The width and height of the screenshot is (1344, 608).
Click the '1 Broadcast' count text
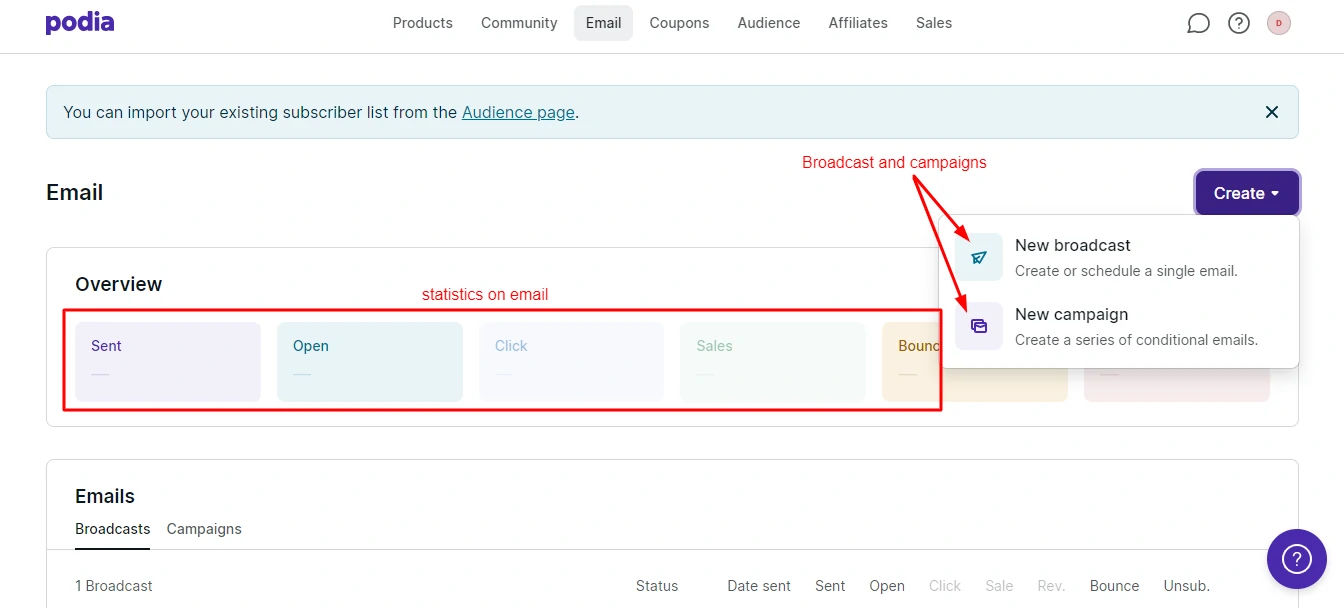click(114, 586)
